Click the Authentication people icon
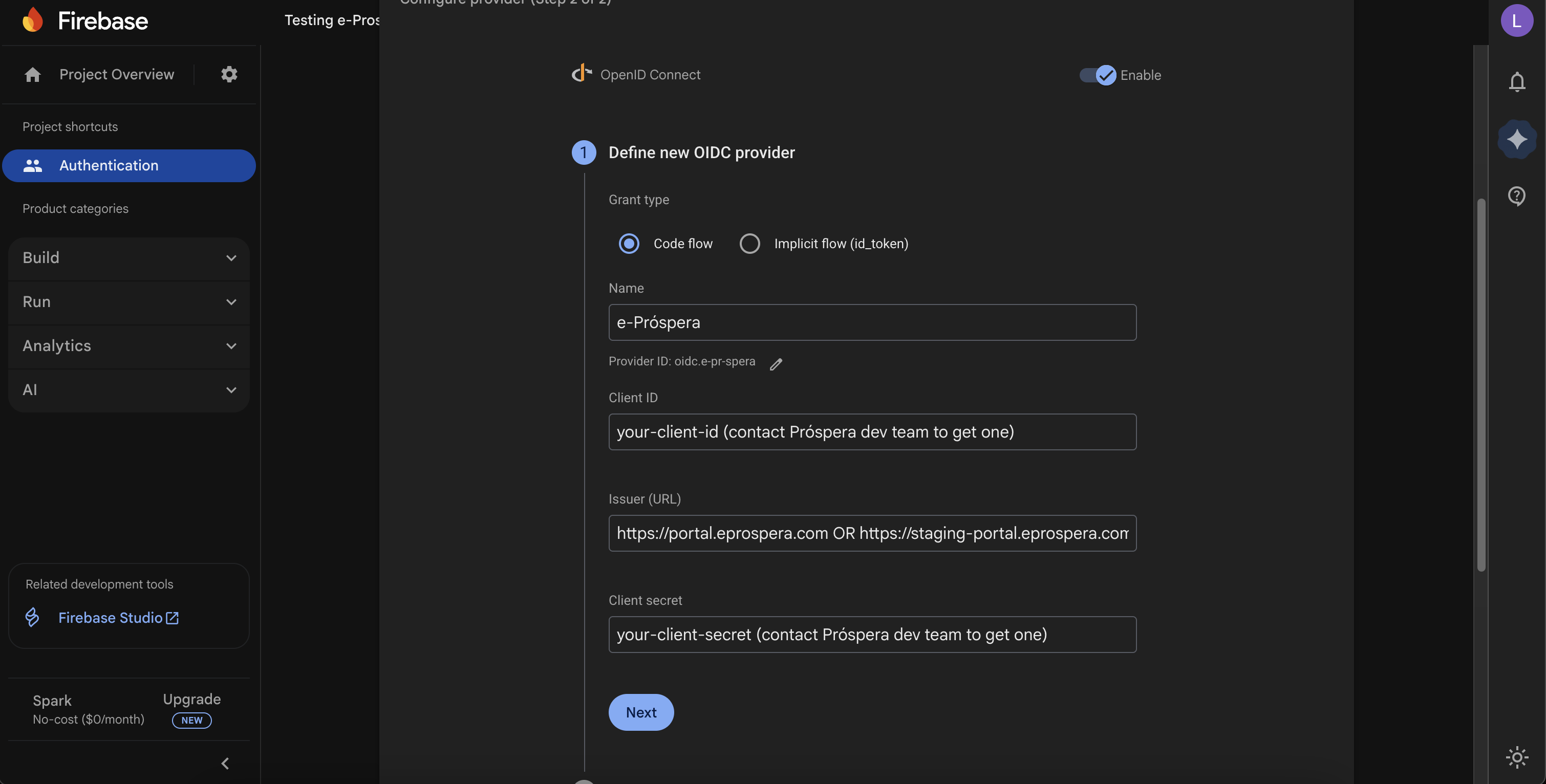Image resolution: width=1546 pixels, height=784 pixels. (x=33, y=166)
